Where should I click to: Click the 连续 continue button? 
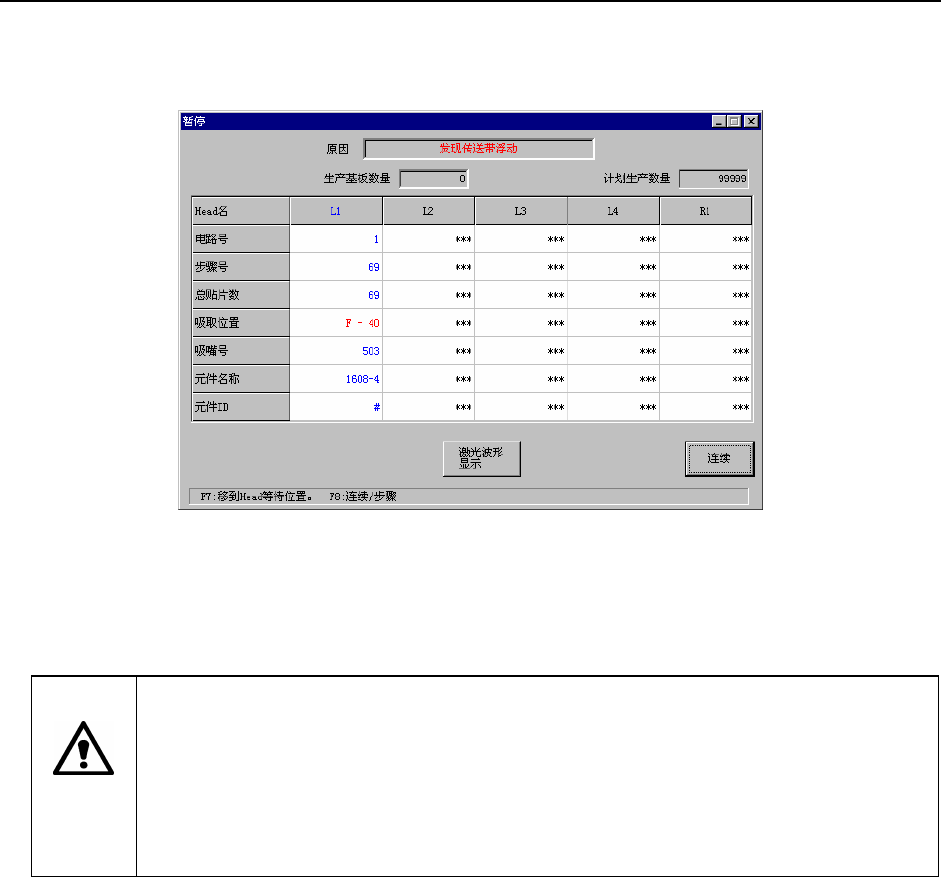(720, 459)
